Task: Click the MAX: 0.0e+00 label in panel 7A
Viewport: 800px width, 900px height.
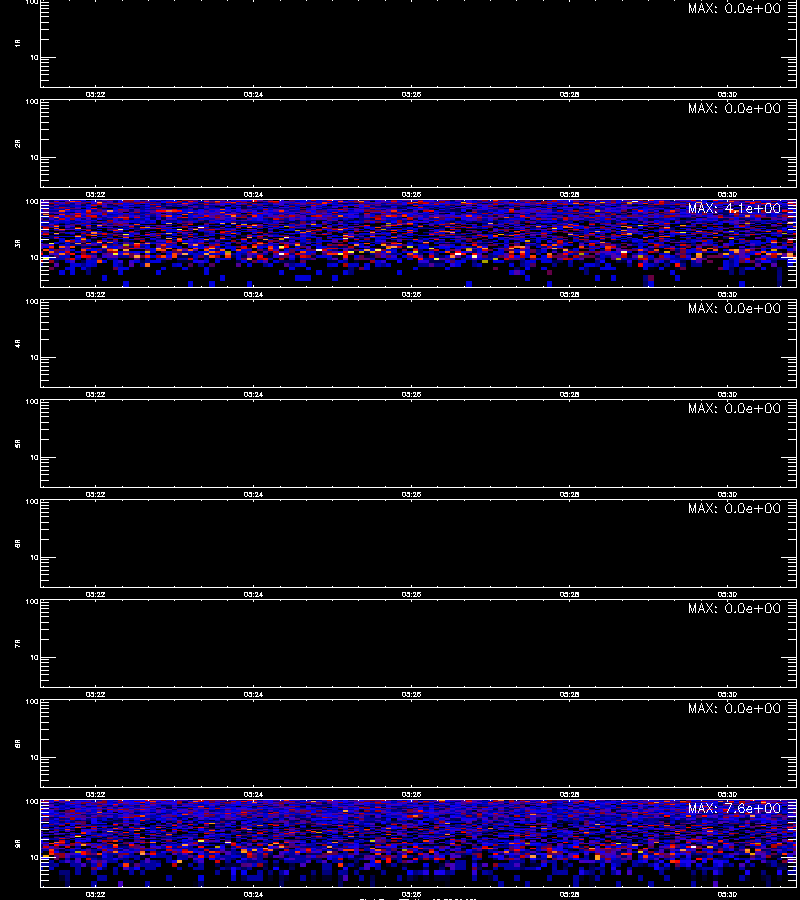Action: 734,608
